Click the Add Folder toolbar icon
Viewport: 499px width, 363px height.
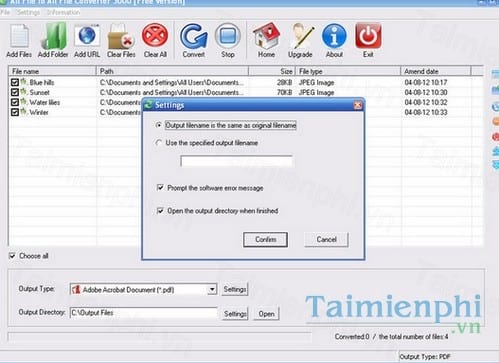[53, 36]
